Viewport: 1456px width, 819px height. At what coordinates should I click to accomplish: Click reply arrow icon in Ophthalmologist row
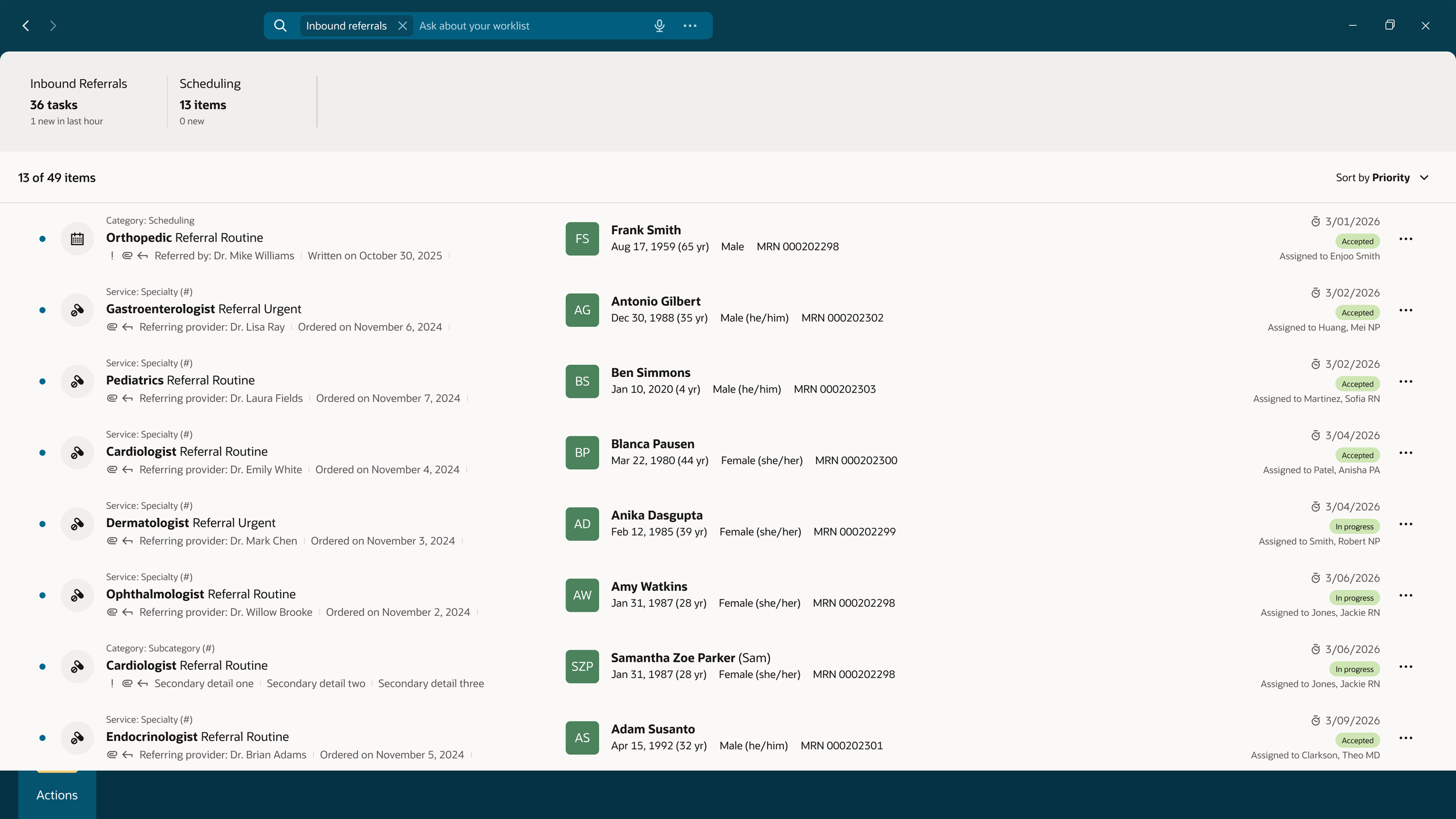[x=128, y=612]
